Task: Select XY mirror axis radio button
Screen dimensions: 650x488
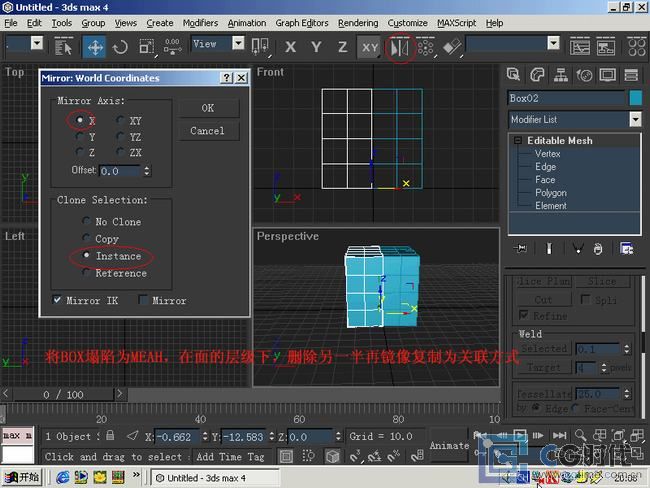Action: (x=120, y=120)
